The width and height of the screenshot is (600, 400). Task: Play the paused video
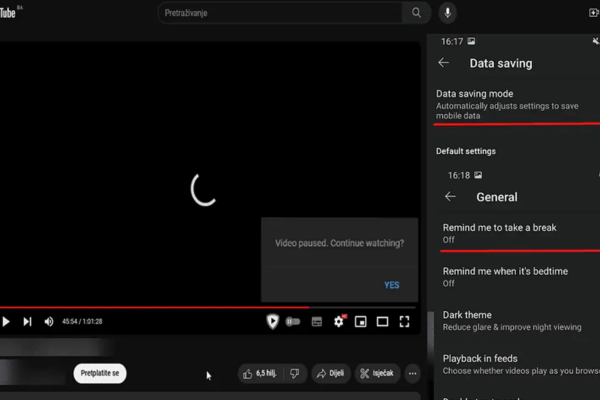coord(6,322)
